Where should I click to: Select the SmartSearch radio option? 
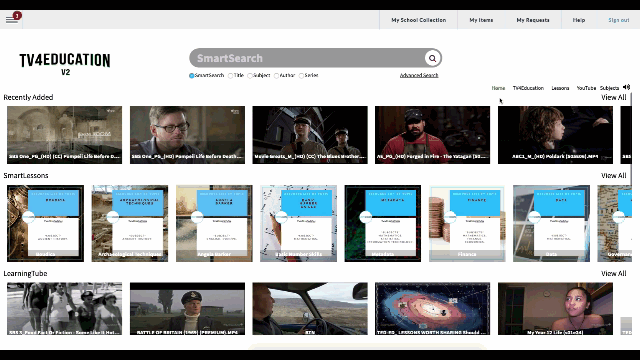191,76
